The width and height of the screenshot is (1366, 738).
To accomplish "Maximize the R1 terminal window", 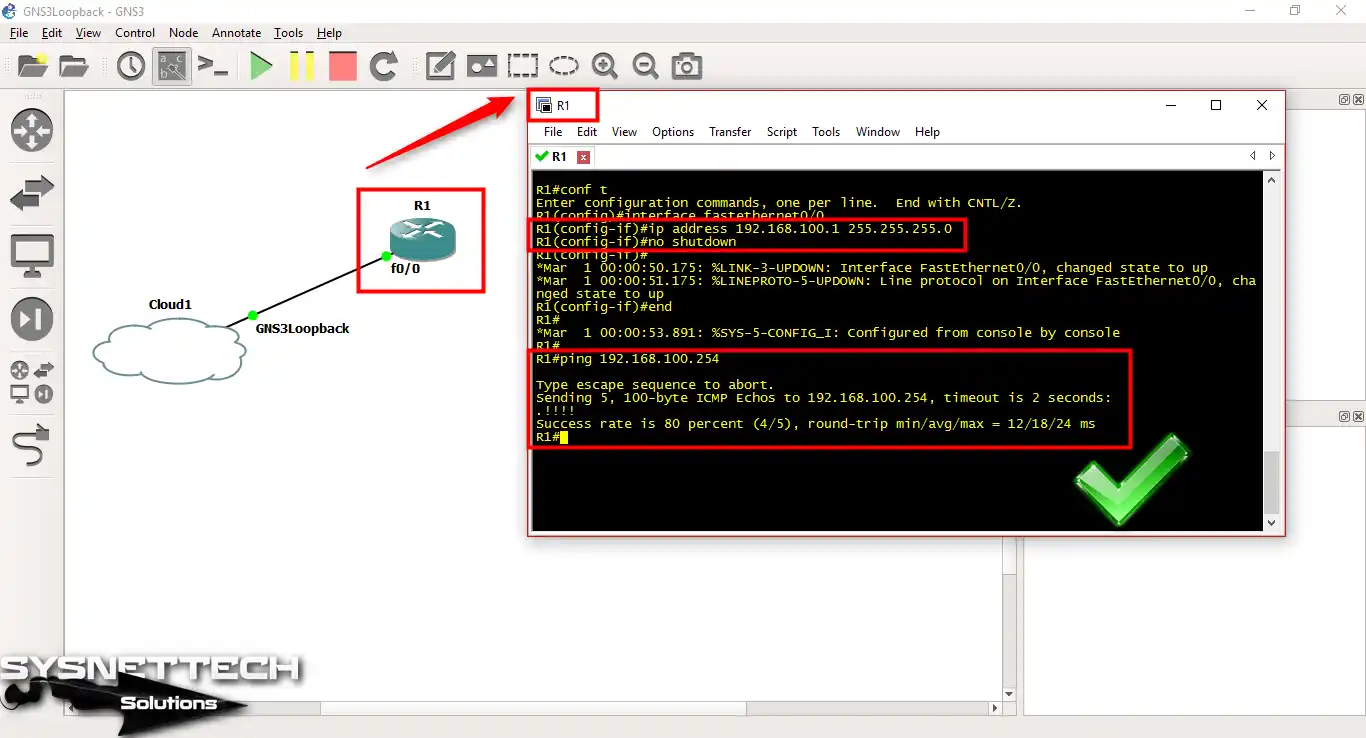I will [1216, 105].
